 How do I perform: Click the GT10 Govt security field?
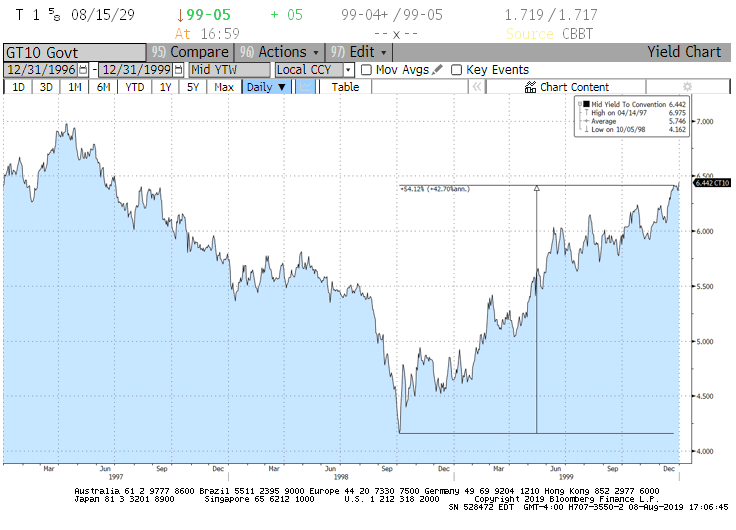tap(75, 52)
